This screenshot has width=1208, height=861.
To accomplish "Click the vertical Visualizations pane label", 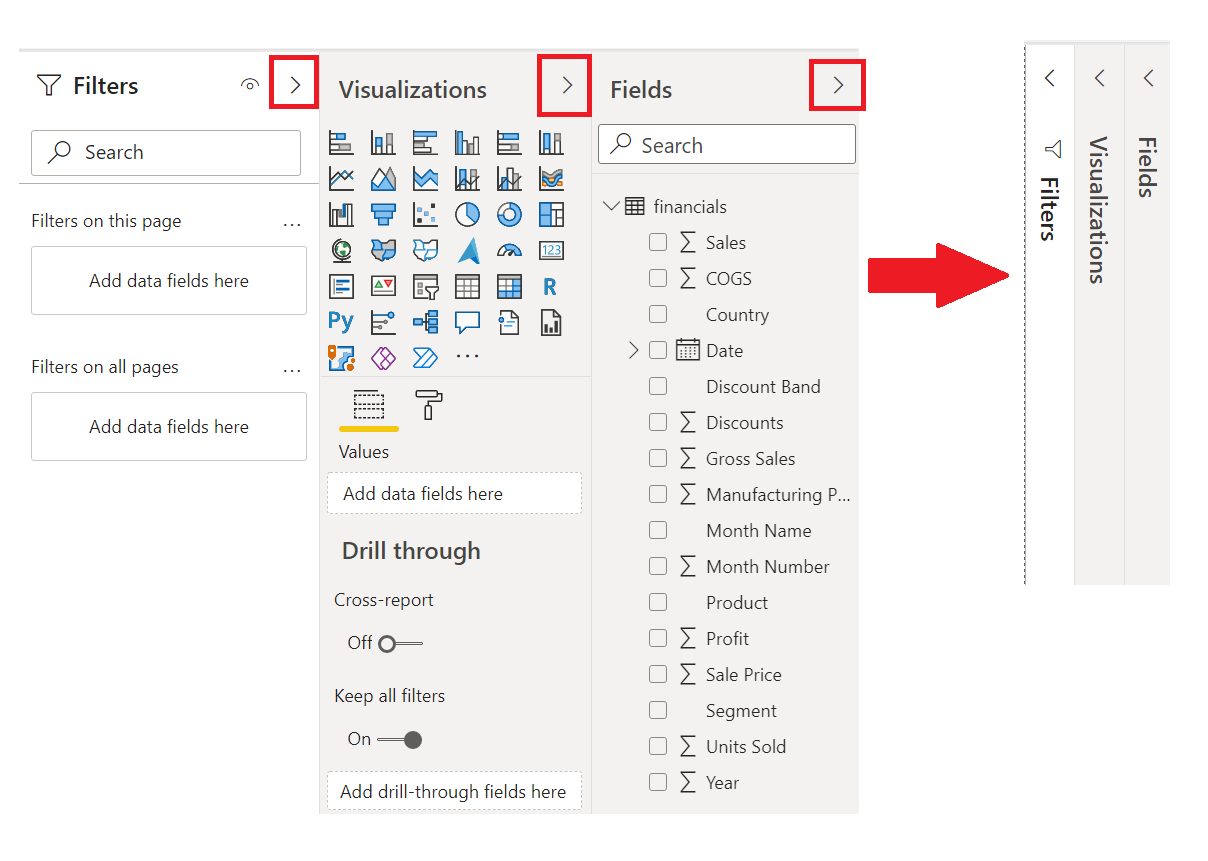I will pyautogui.click(x=1098, y=210).
